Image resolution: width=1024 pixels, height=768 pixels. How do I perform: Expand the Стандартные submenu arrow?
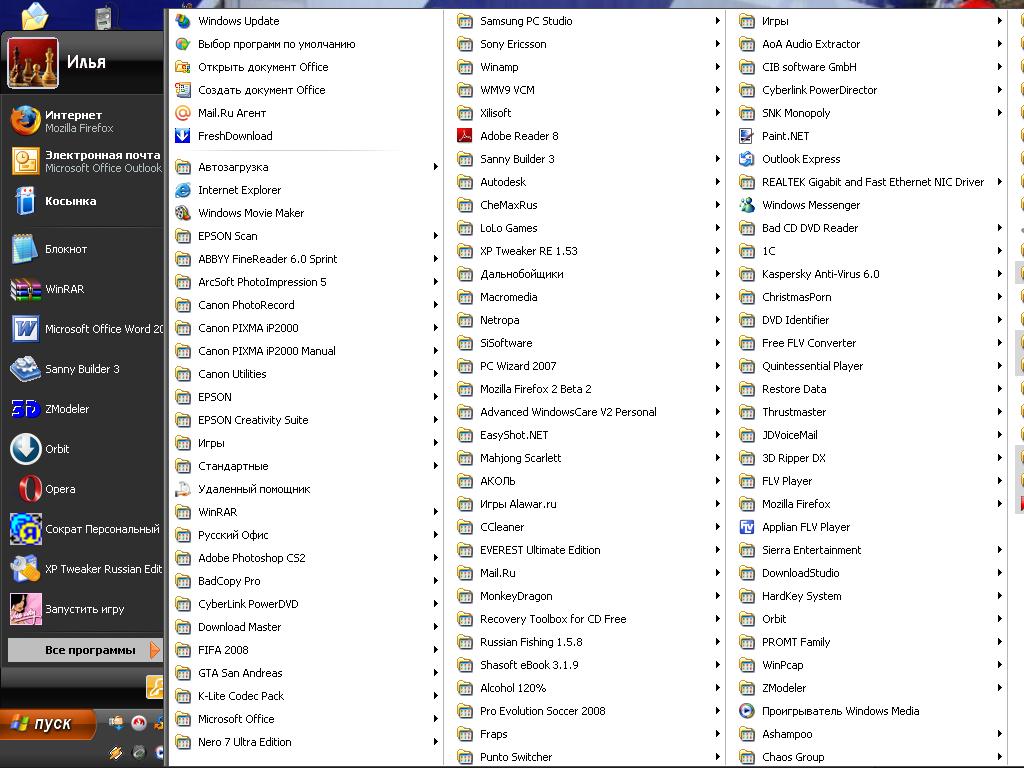click(x=435, y=466)
